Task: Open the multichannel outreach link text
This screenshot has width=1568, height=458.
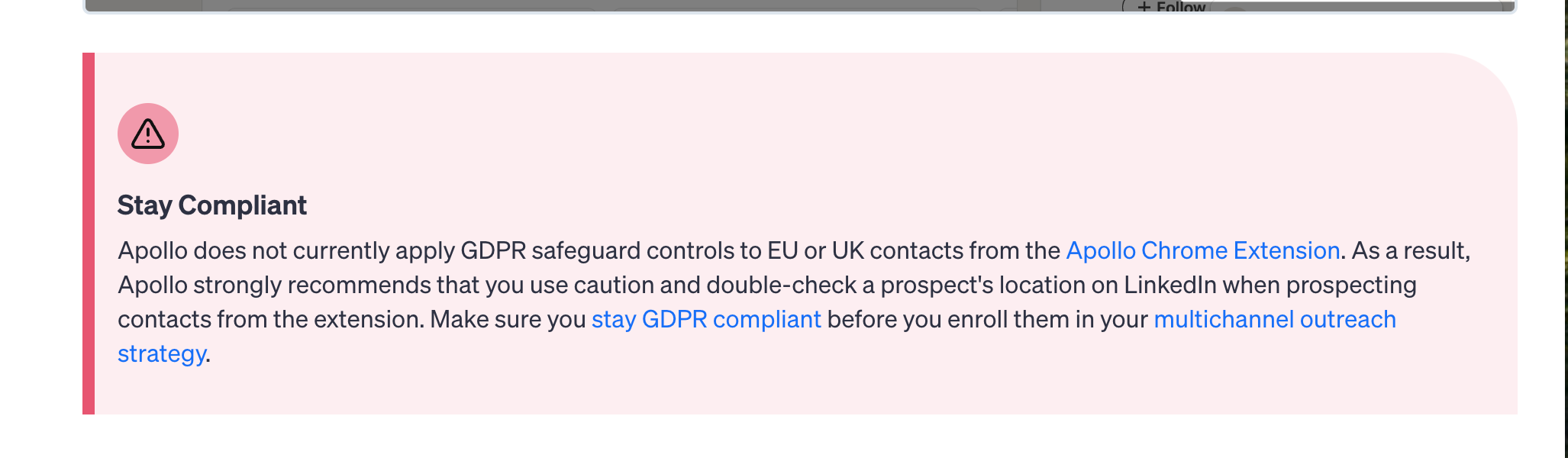Action: [1274, 319]
